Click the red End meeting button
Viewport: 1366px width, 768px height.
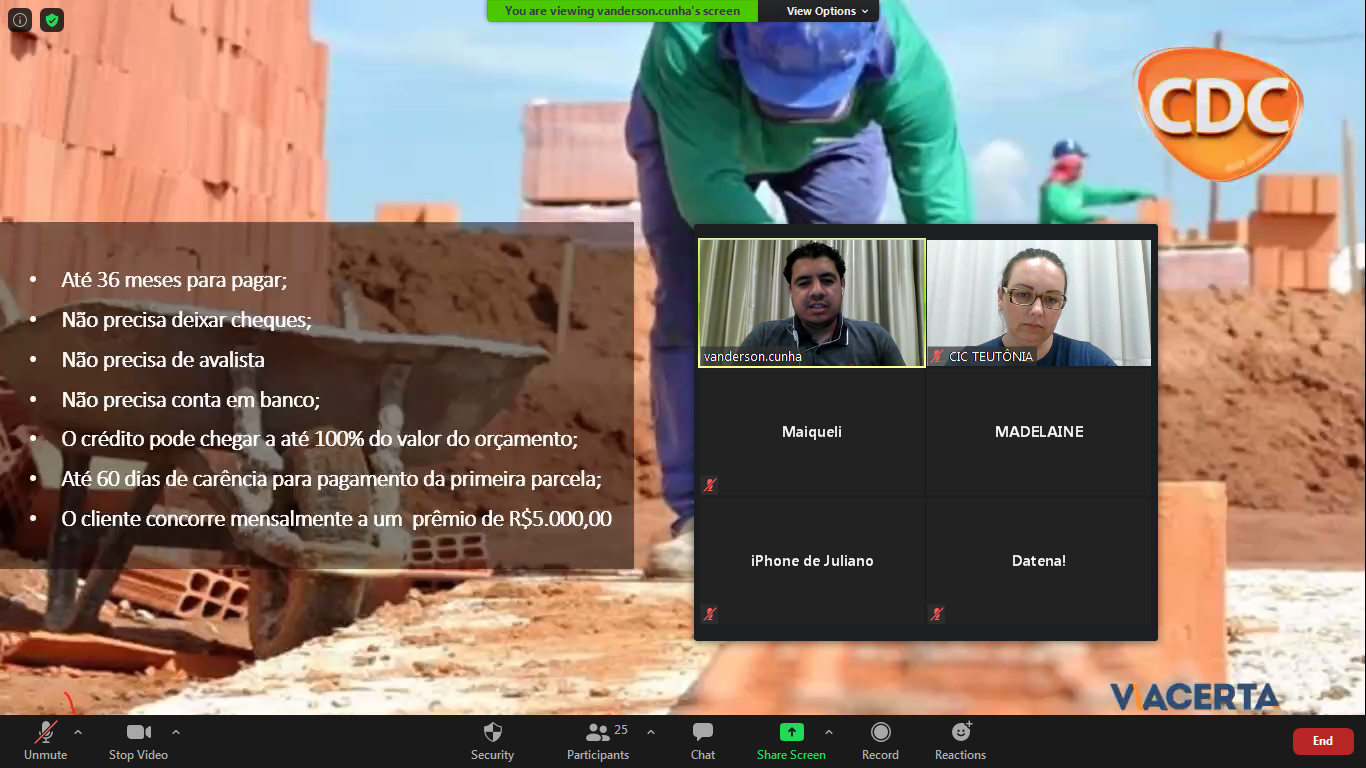pyautogui.click(x=1322, y=741)
